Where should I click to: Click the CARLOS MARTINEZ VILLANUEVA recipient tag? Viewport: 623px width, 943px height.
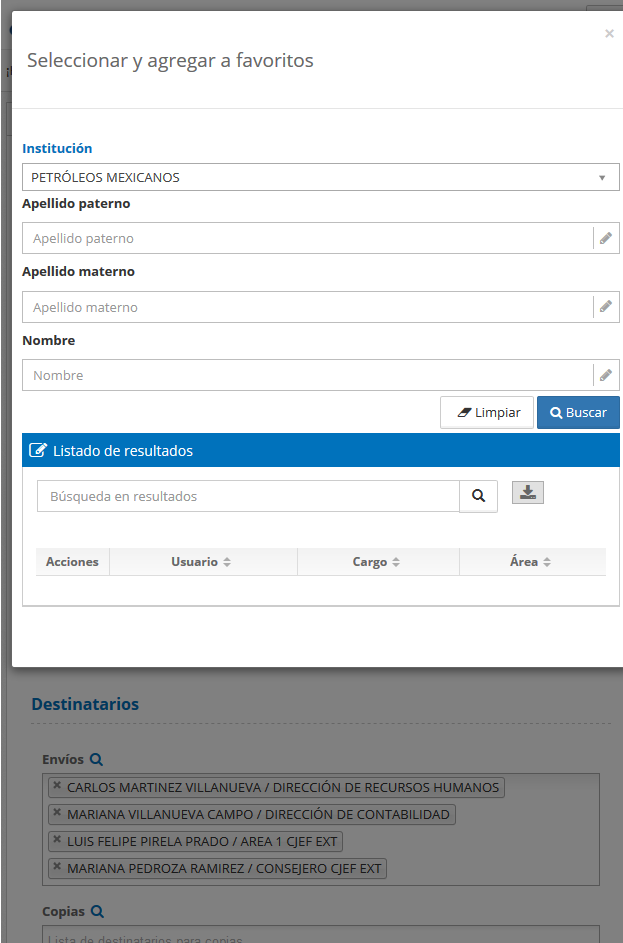click(x=277, y=787)
